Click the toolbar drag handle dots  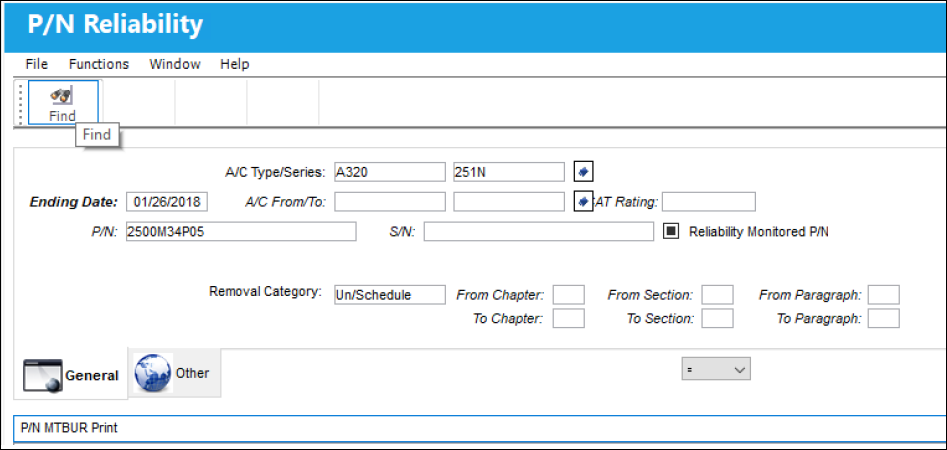pyautogui.click(x=21, y=103)
